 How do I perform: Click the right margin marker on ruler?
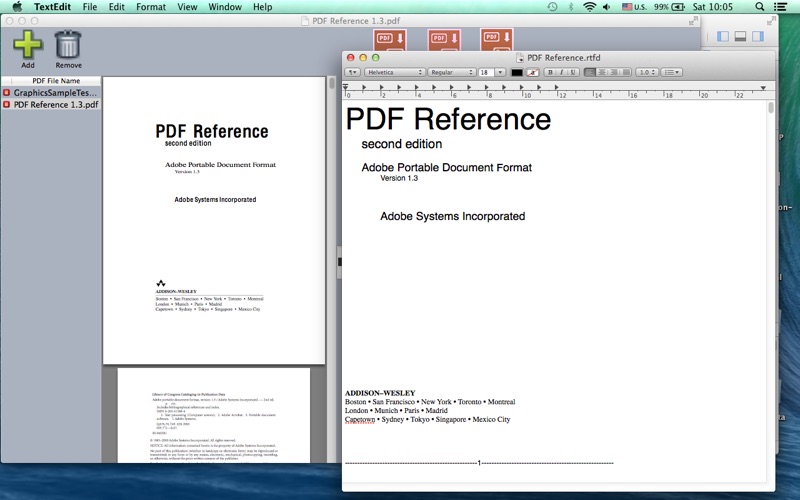tap(763, 88)
